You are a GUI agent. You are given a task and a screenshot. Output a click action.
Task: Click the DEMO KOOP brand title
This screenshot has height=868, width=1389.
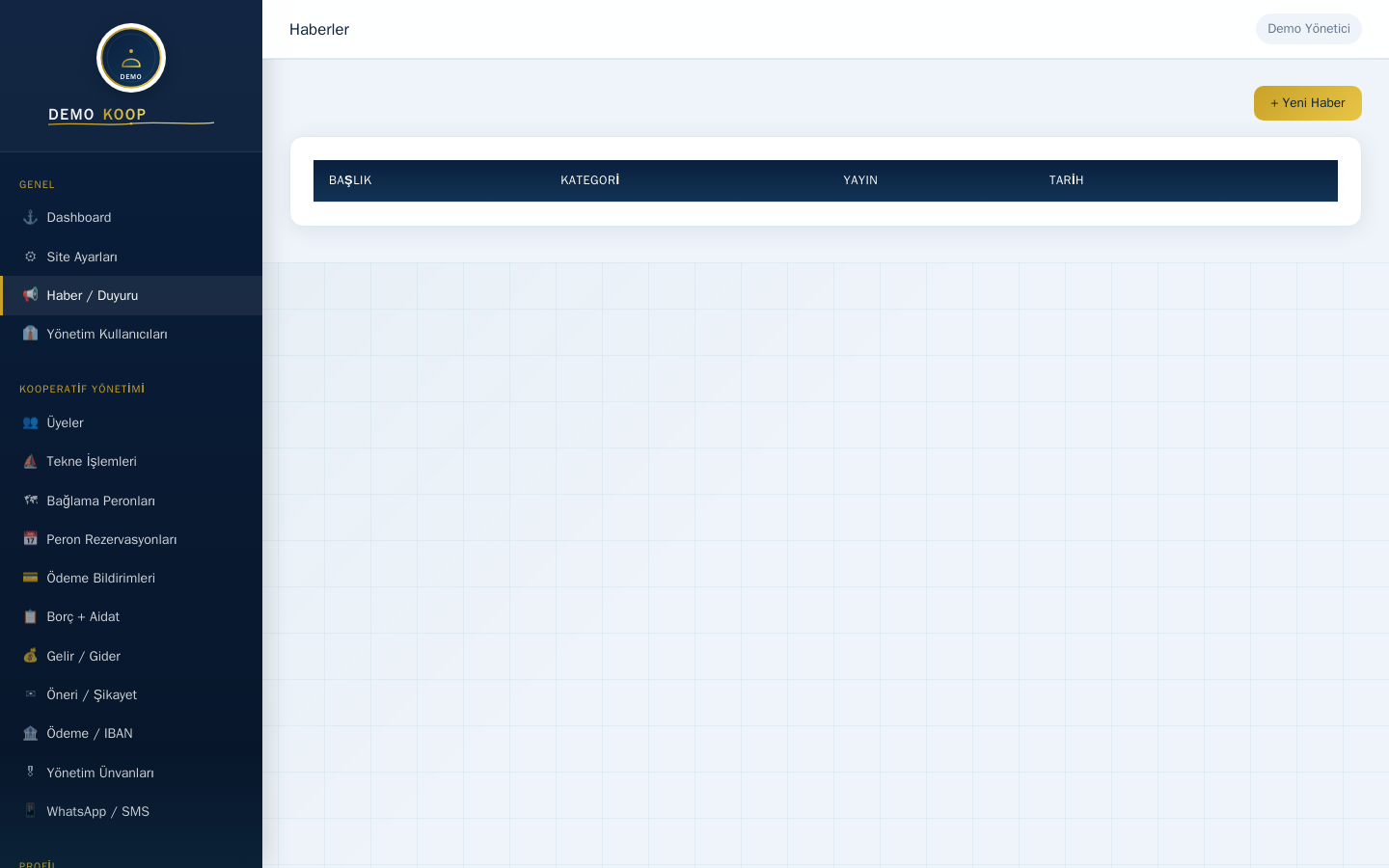coord(97,115)
